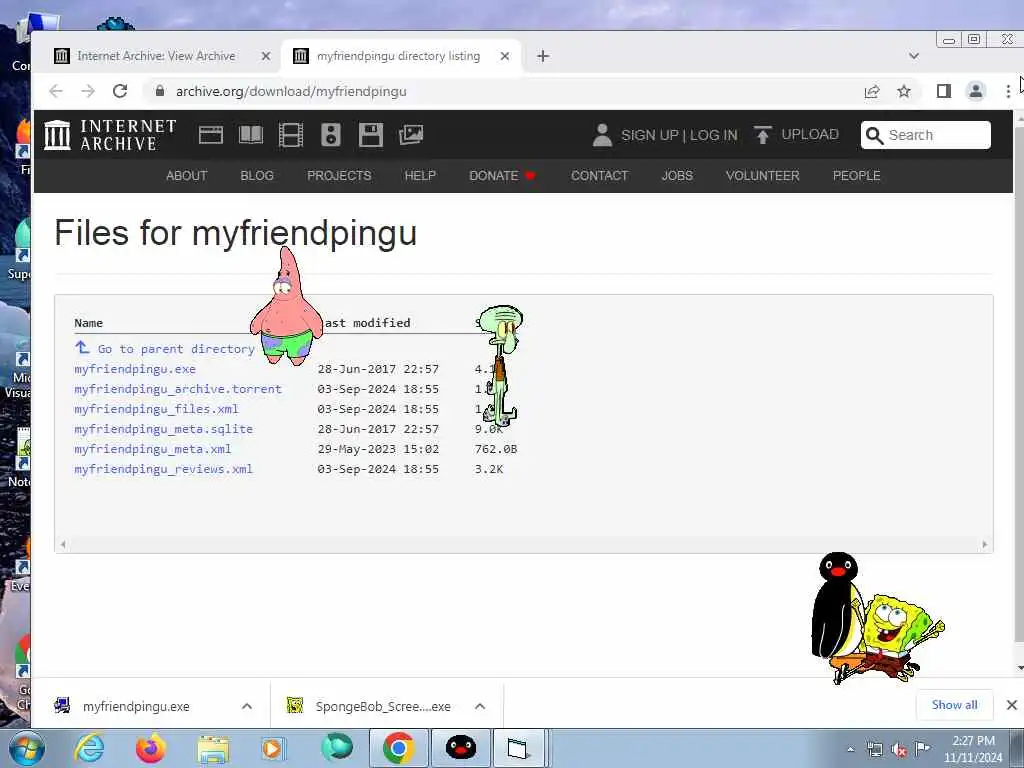Viewport: 1024px width, 768px height.
Task: Reload the page with the refresh button
Action: pyautogui.click(x=120, y=91)
